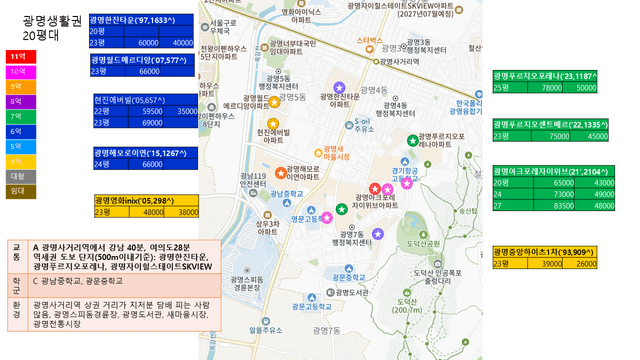Click the 광명5동 행정복지센터 icon
640x360 pixels.
[x=279, y=71]
